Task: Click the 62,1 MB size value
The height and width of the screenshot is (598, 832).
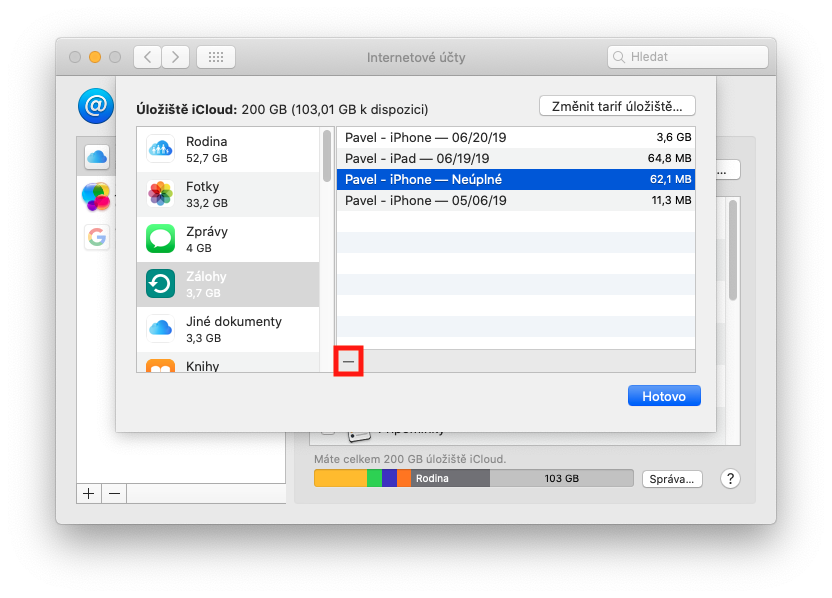Action: point(671,179)
